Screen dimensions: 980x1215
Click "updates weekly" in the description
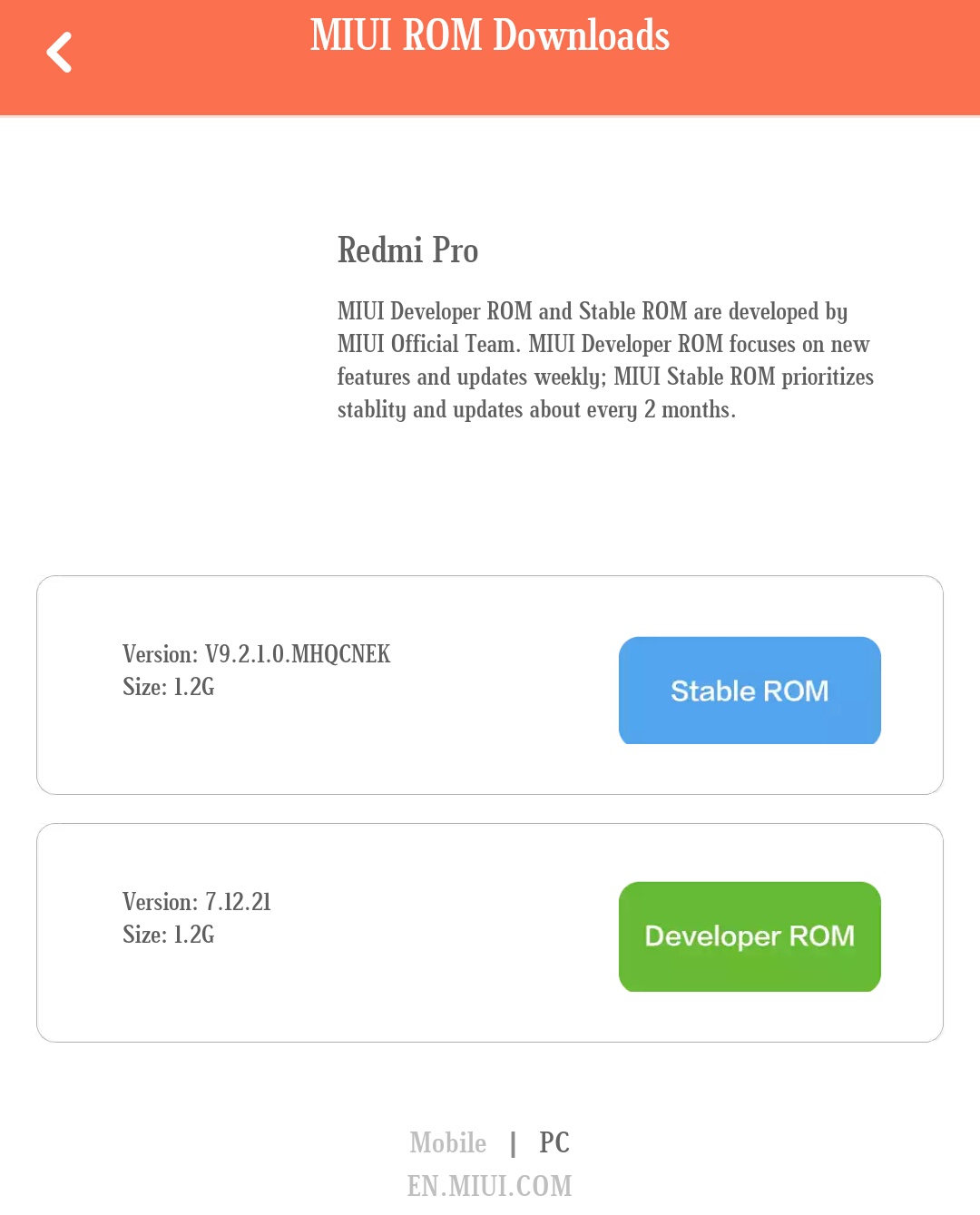click(x=528, y=377)
